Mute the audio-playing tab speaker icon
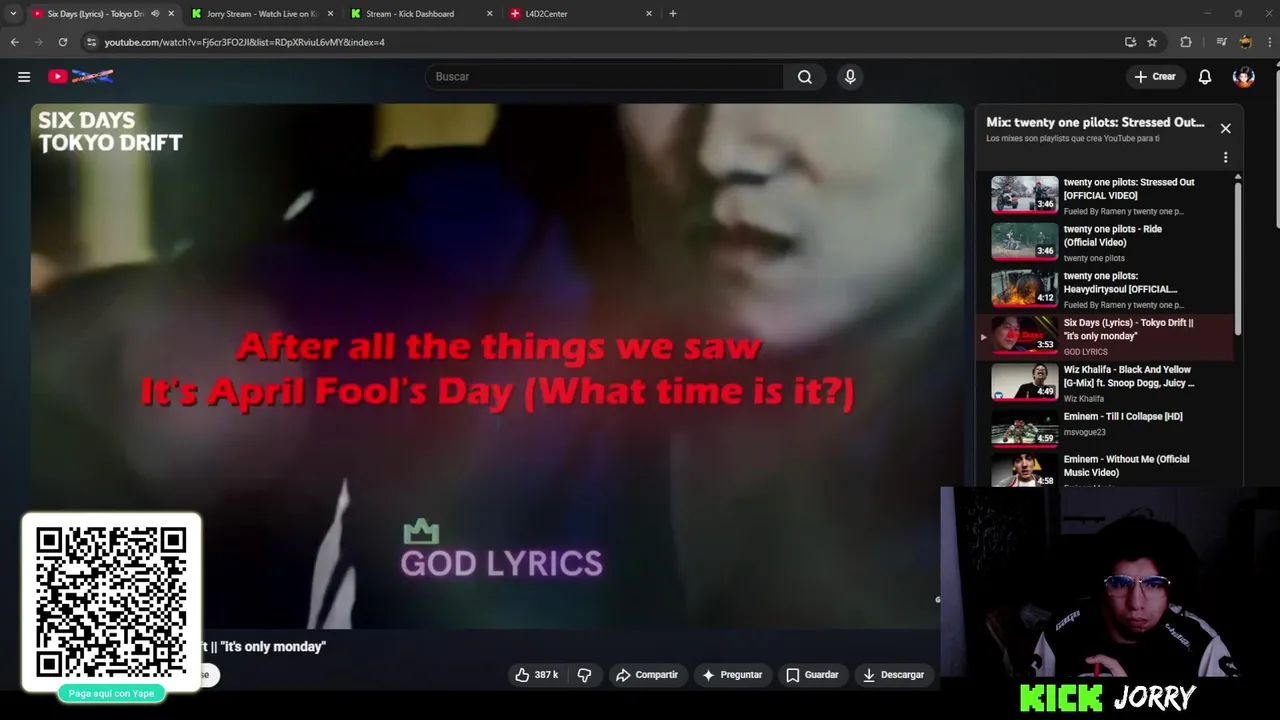 [x=155, y=14]
